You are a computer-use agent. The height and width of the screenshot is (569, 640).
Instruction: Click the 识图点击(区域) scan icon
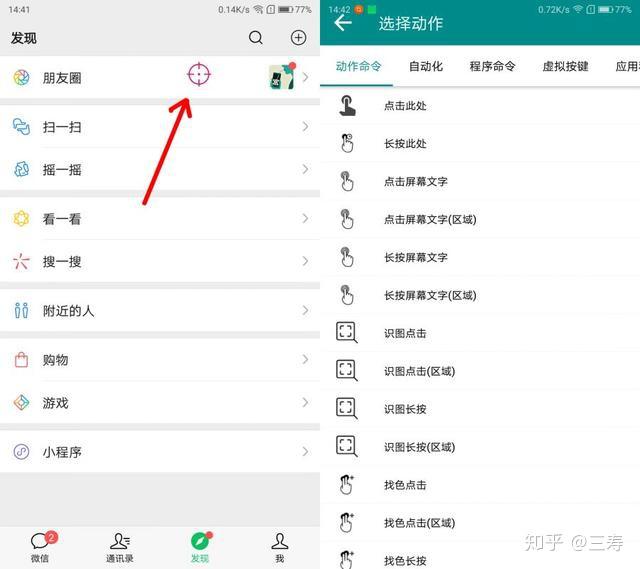[x=347, y=370]
